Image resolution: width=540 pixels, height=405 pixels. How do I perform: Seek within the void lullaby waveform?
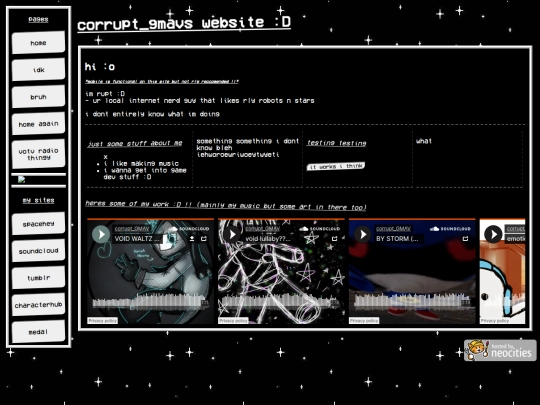[281, 301]
